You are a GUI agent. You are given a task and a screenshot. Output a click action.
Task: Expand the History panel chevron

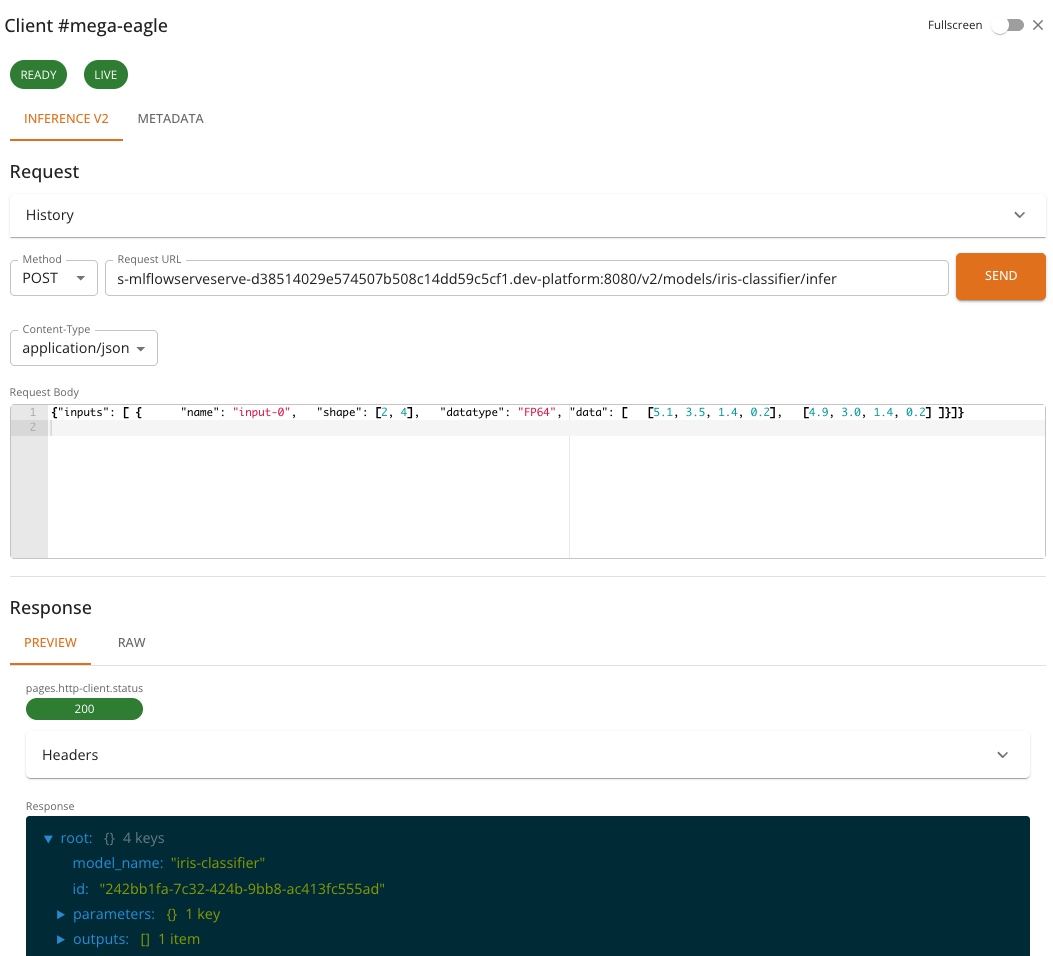click(1019, 215)
